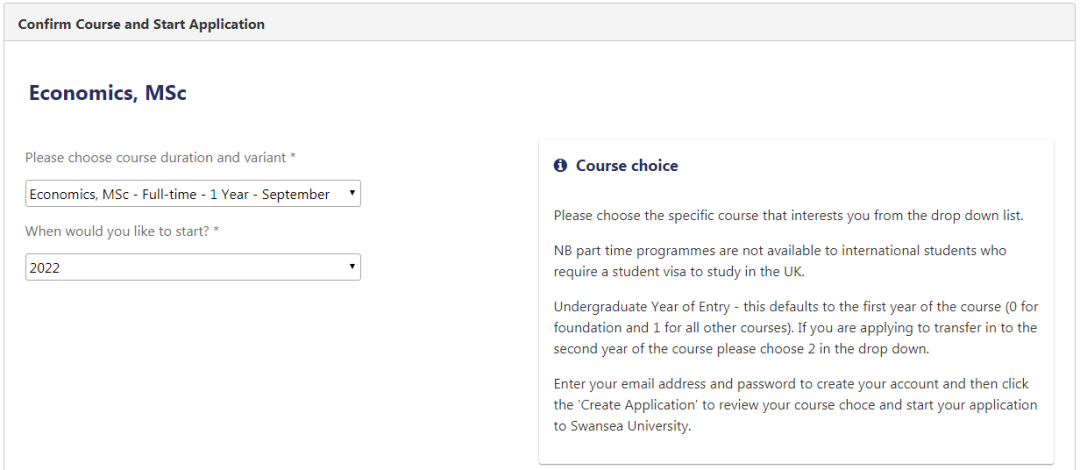Image resolution: width=1080 pixels, height=470 pixels.
Task: Click the arrow on the 2022 start year dropdown
Action: click(352, 268)
